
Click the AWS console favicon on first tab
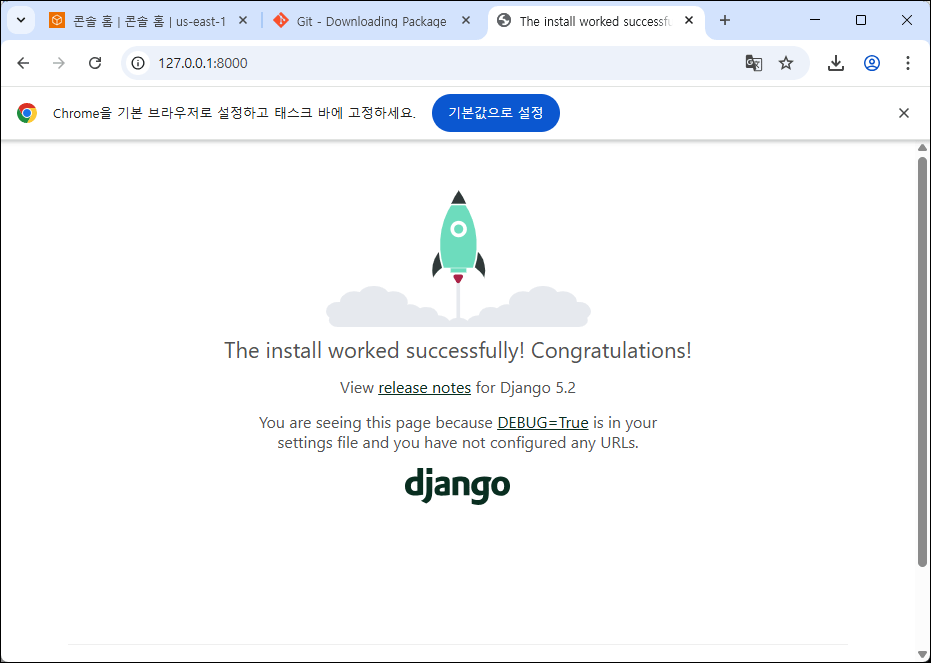click(57, 20)
